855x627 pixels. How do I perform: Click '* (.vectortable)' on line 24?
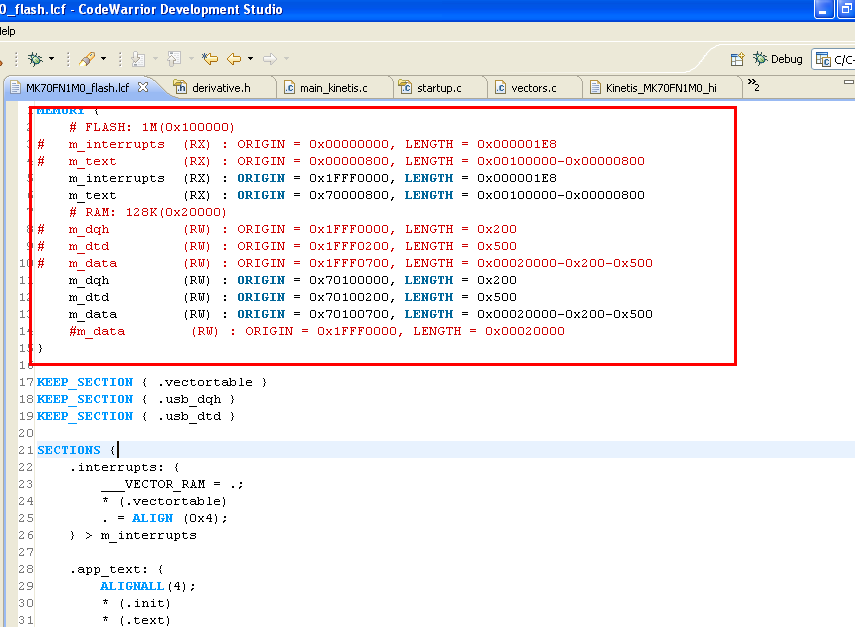coord(164,501)
